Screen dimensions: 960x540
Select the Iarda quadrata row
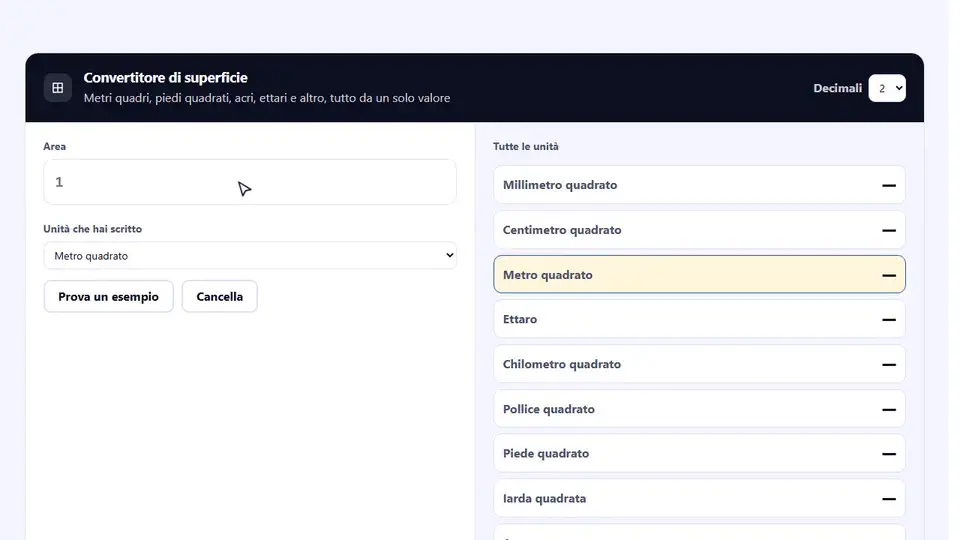click(x=699, y=498)
